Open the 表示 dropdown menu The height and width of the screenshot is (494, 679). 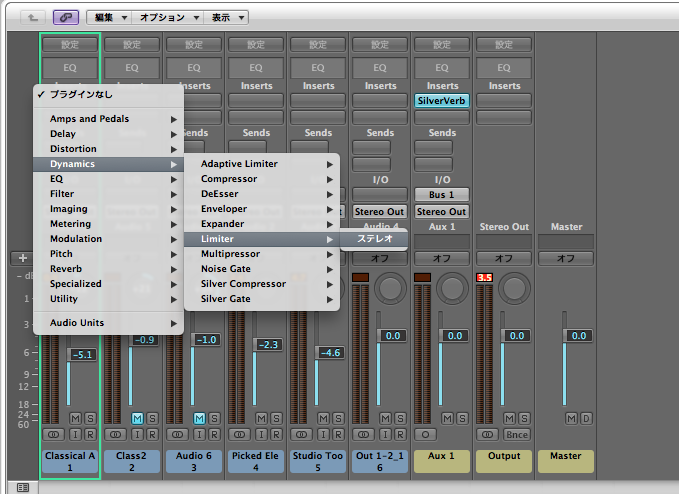226,17
